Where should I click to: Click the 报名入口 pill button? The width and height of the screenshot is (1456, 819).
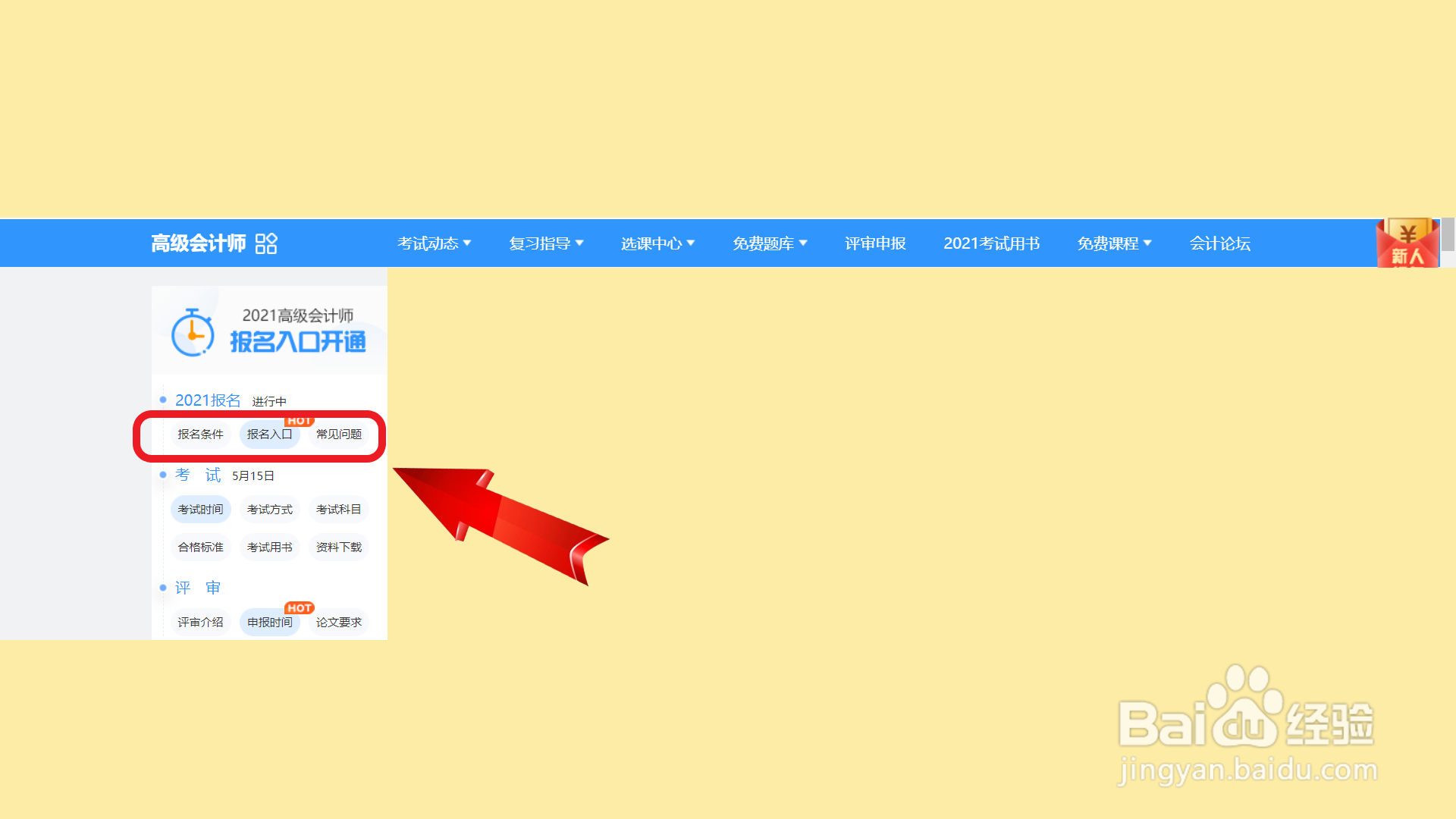(269, 435)
